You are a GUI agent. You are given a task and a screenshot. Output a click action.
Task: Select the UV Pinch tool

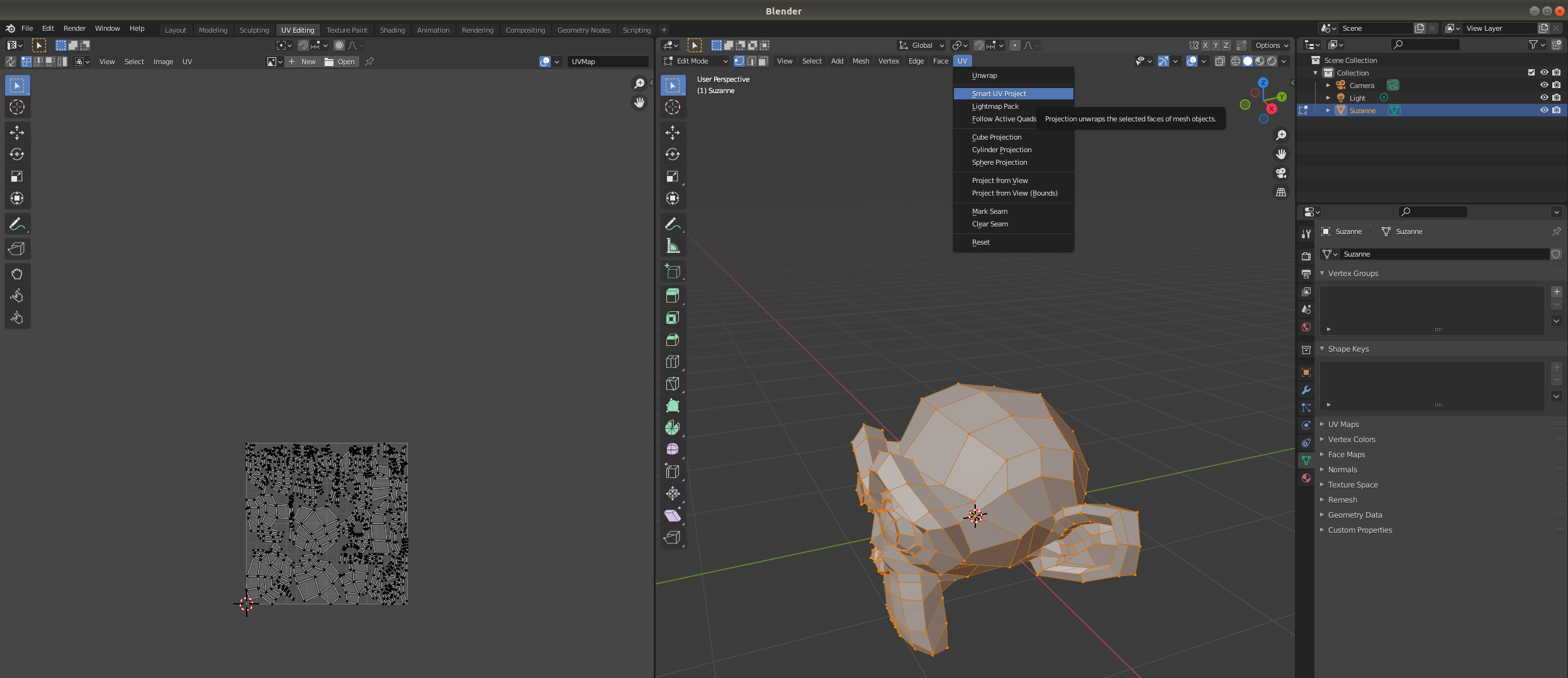point(17,318)
